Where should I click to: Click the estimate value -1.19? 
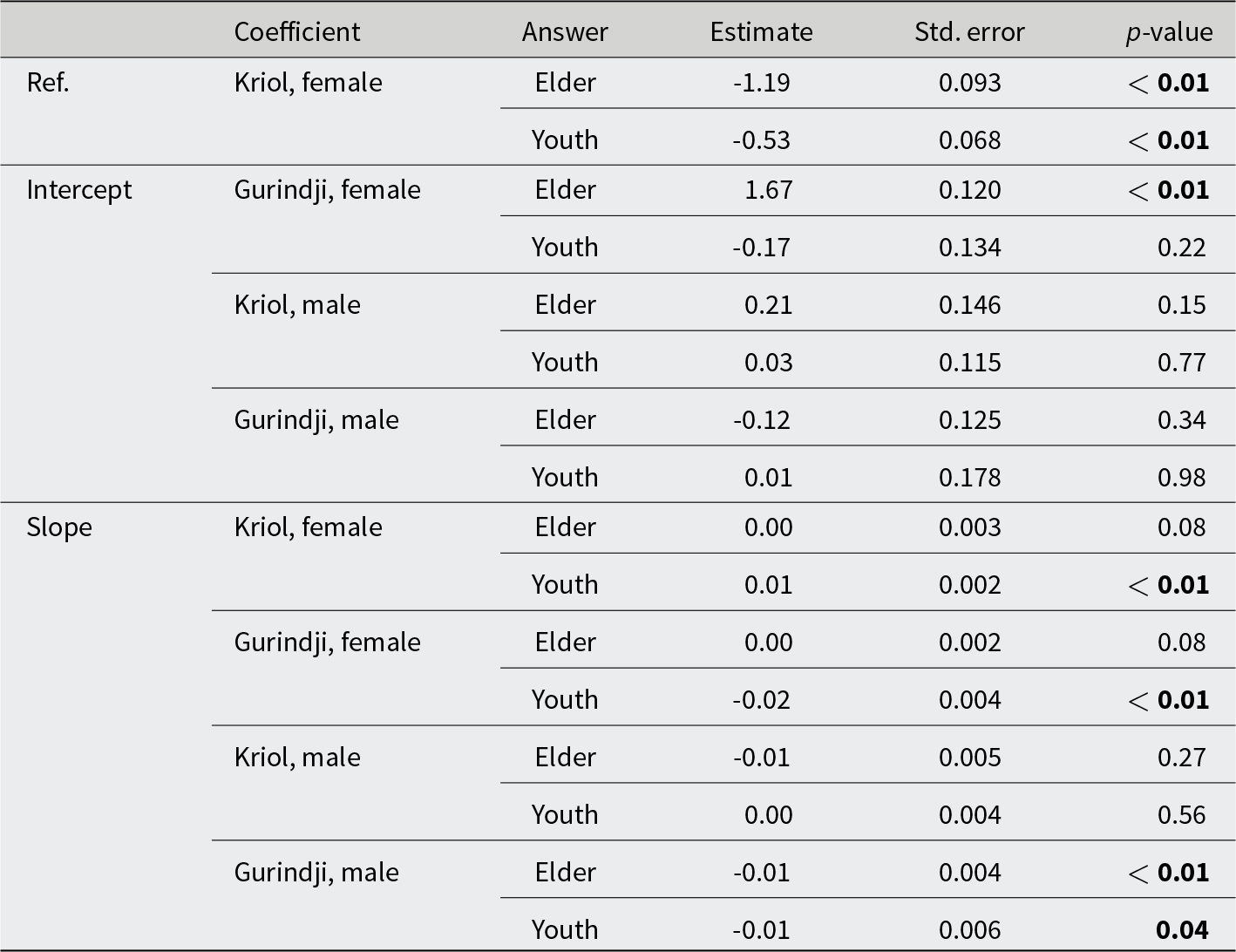pyautogui.click(x=761, y=82)
